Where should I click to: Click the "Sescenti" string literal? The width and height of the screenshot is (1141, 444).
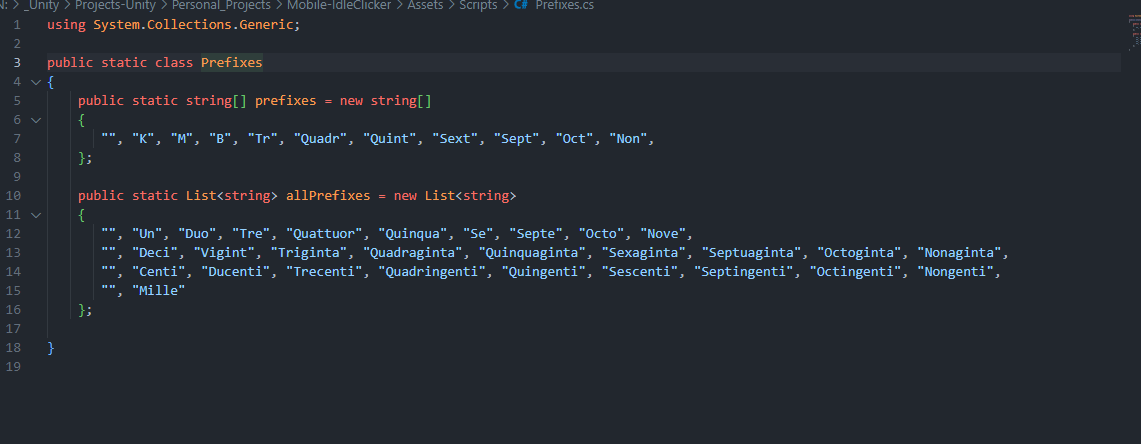[640, 271]
